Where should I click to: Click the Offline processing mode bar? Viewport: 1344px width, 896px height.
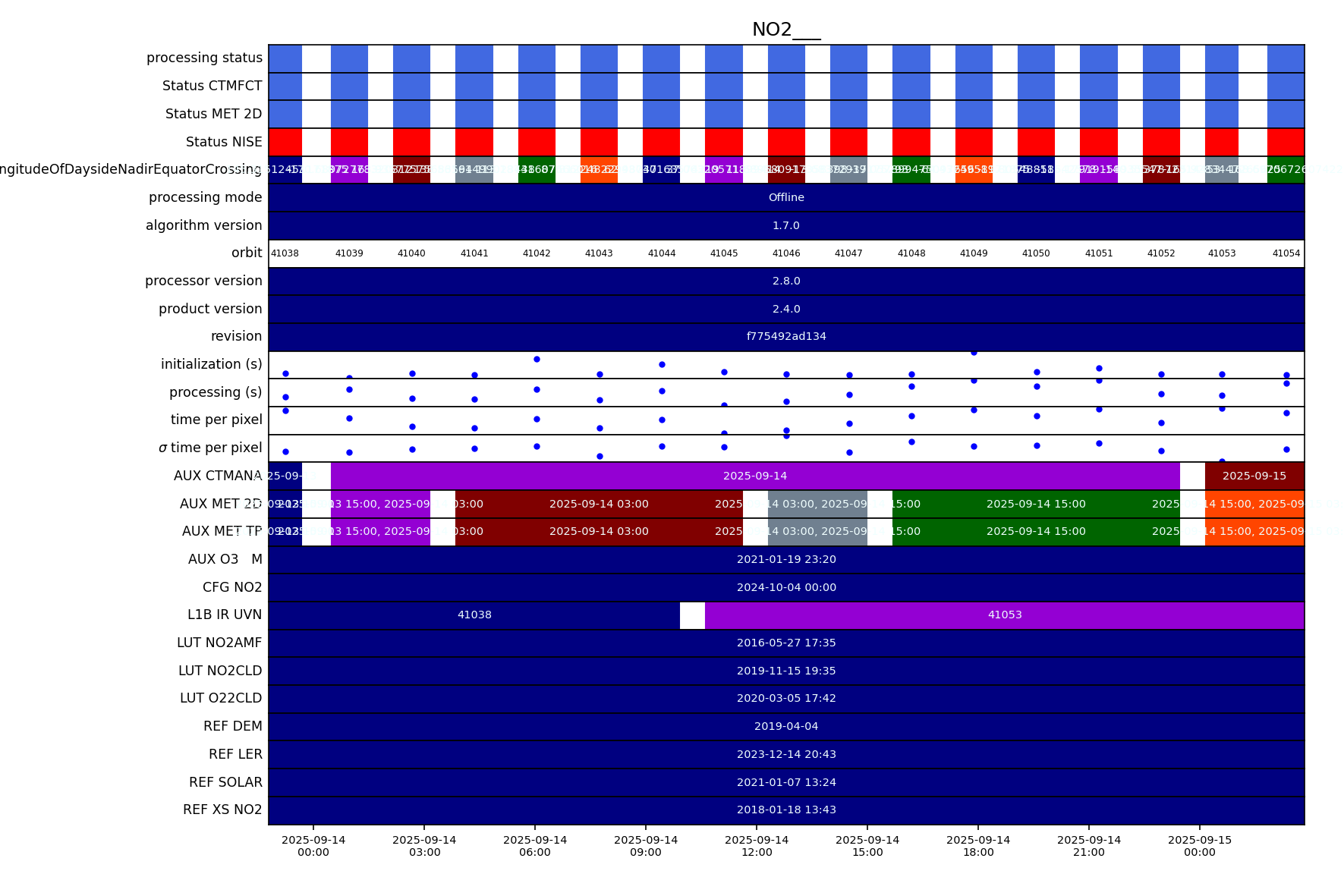(x=786, y=197)
